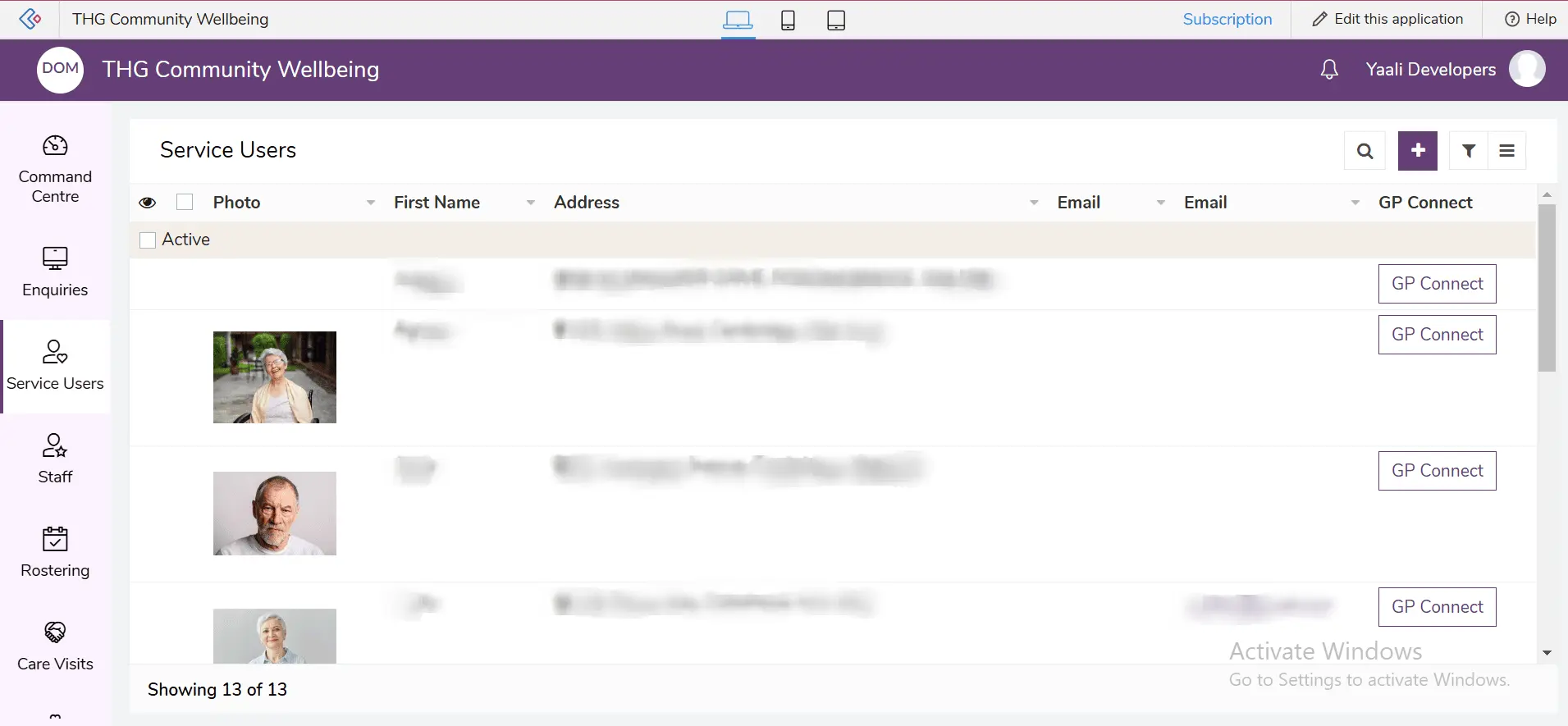Click the search magnifier icon

pos(1365,151)
